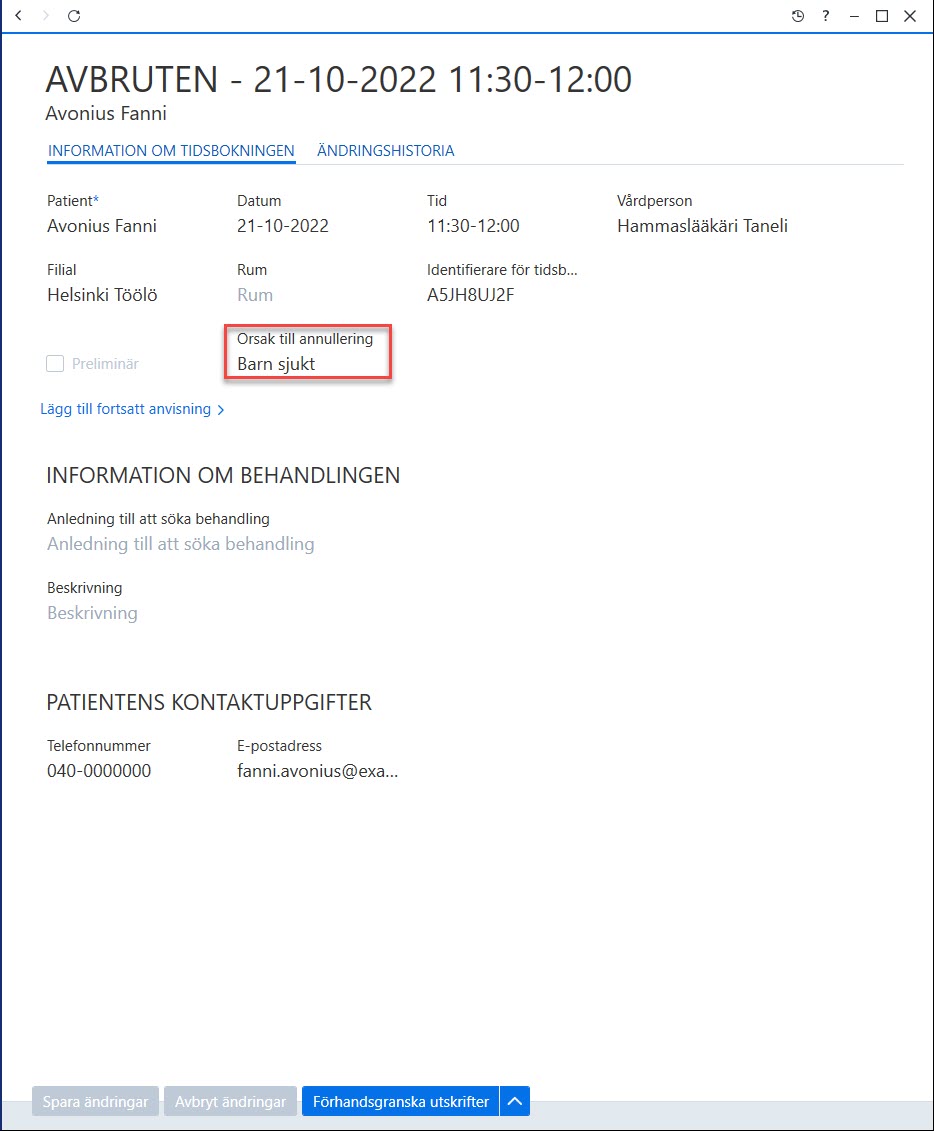Click the forward navigation arrow icon
934x1131 pixels.
[45, 15]
